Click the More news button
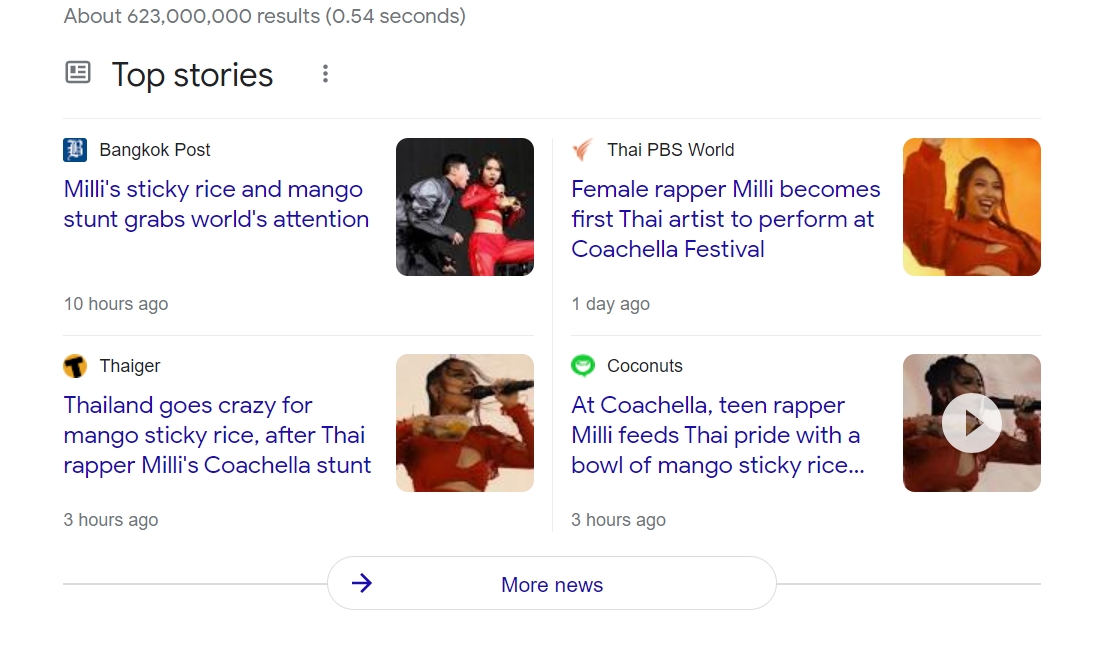Viewport: 1099px width, 652px height. click(552, 584)
